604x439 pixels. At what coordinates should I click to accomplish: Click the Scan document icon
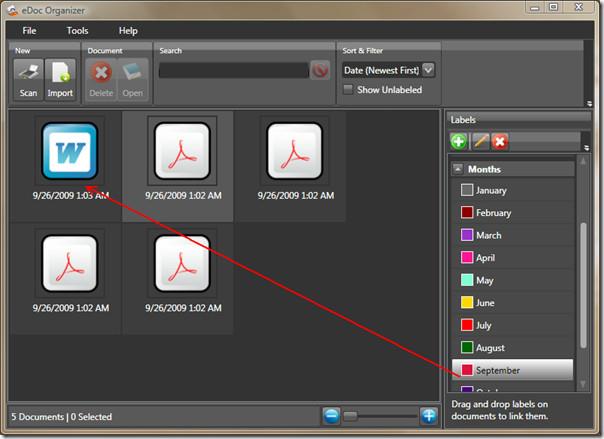(28, 72)
